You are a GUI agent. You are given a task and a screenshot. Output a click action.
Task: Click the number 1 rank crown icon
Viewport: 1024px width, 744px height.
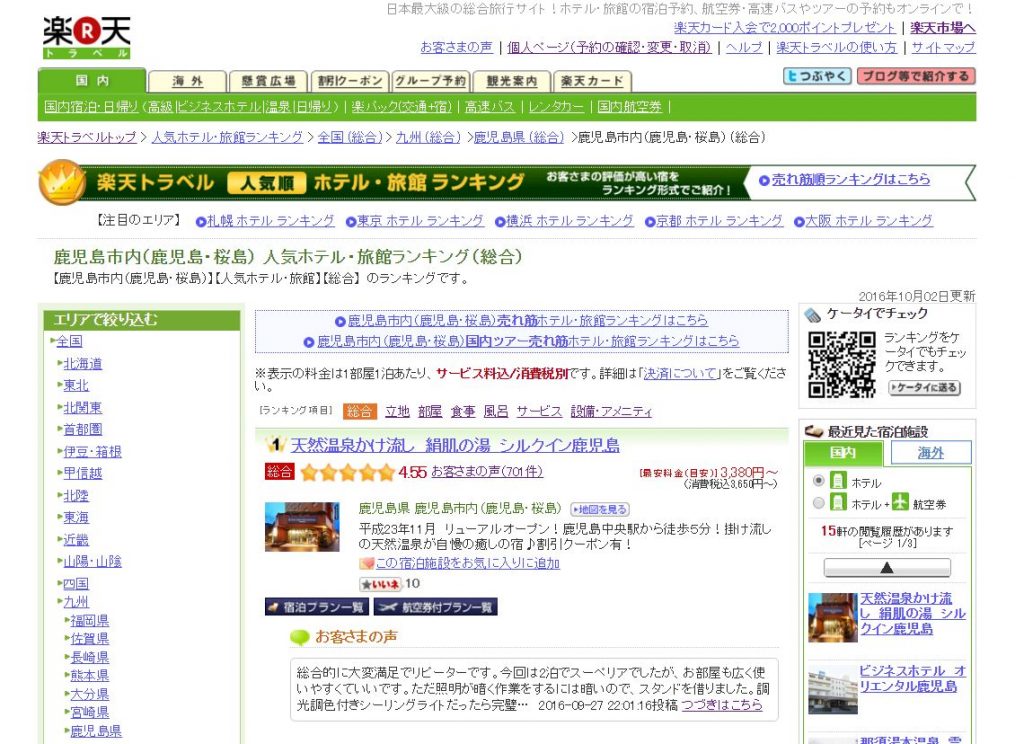click(275, 445)
